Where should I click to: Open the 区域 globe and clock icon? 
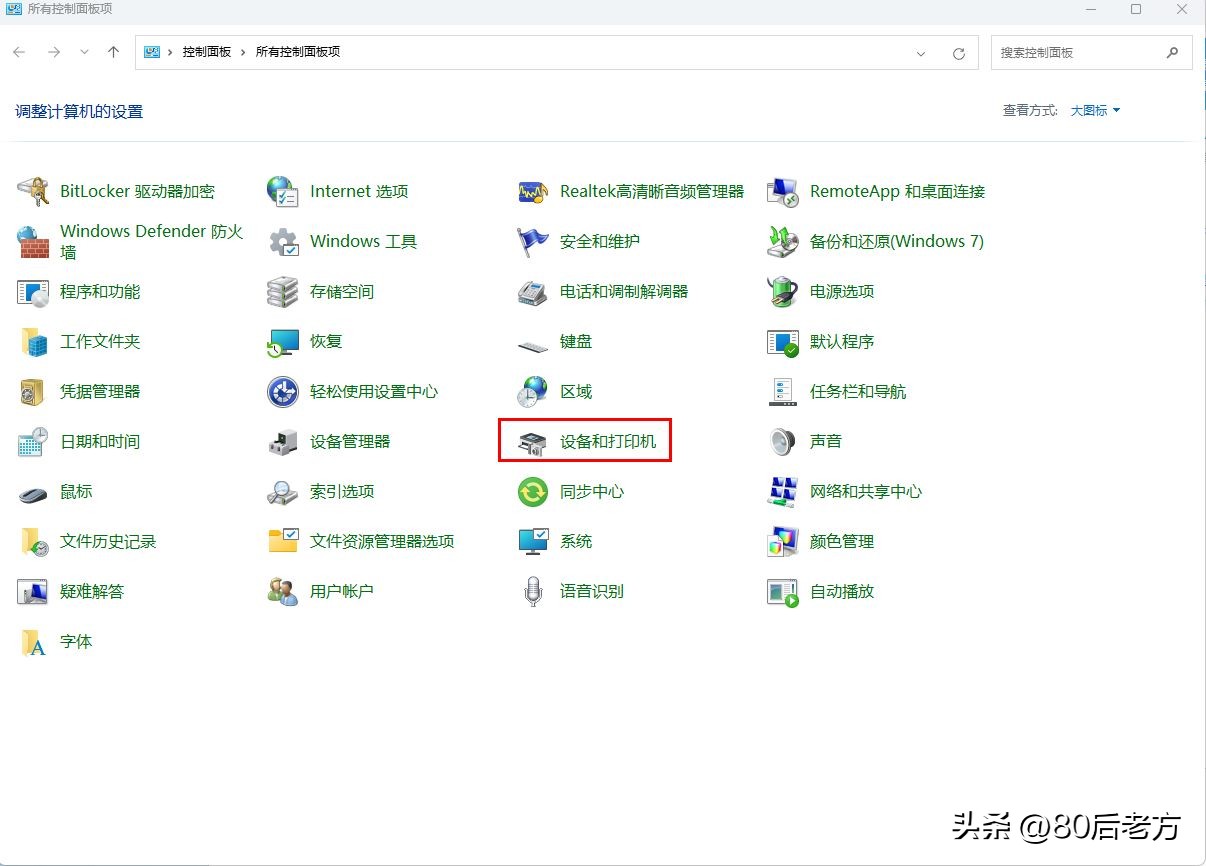point(533,391)
